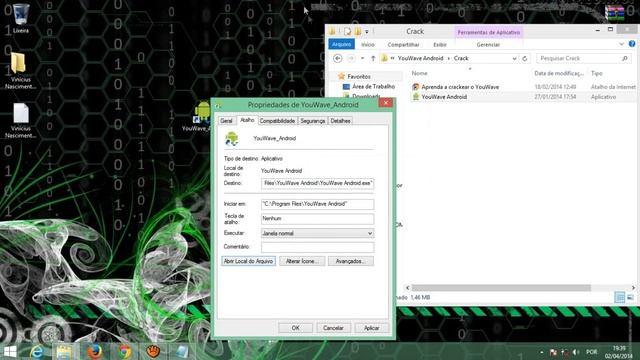Go back in Crack explorer window
Screen dimensions: 640x360
(338, 58)
